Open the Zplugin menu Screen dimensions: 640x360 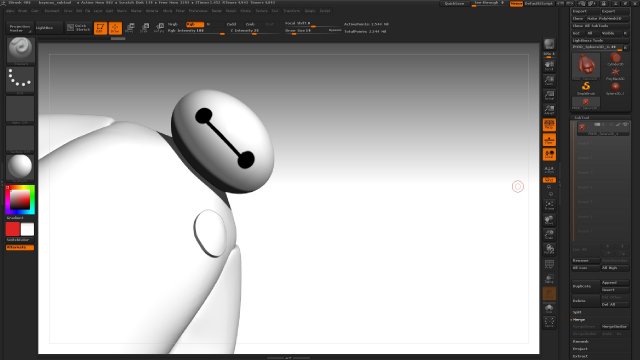(x=310, y=11)
